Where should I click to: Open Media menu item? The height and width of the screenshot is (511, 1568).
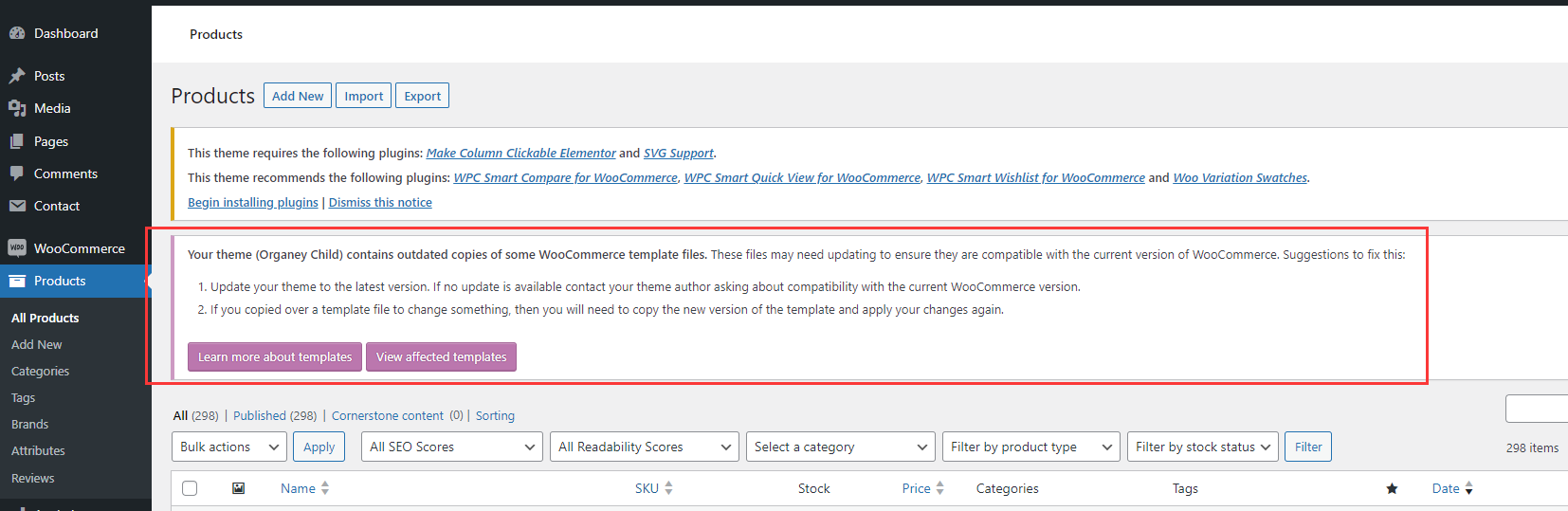pyautogui.click(x=76, y=108)
